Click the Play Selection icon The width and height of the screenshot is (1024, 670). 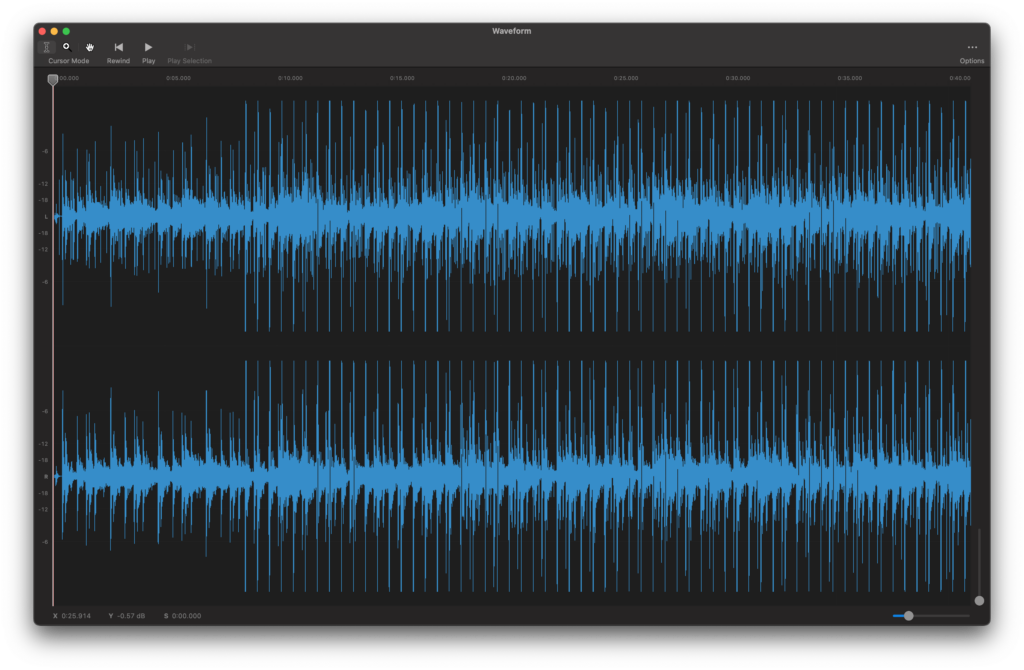pos(189,47)
